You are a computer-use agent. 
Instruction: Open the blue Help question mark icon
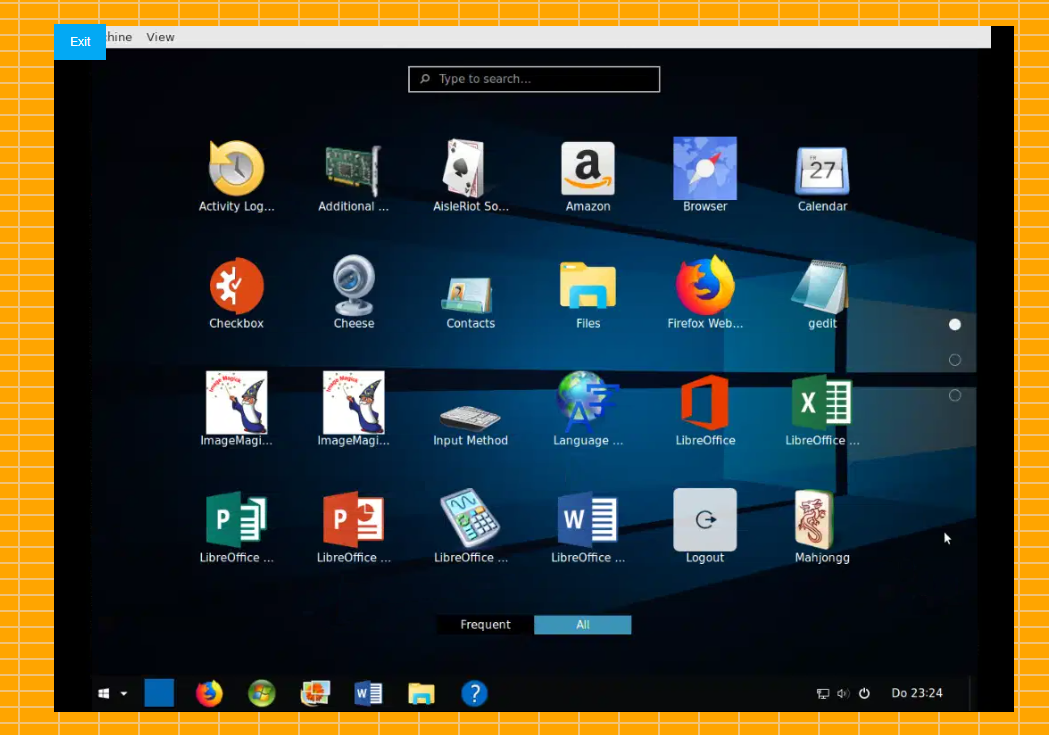pos(474,693)
